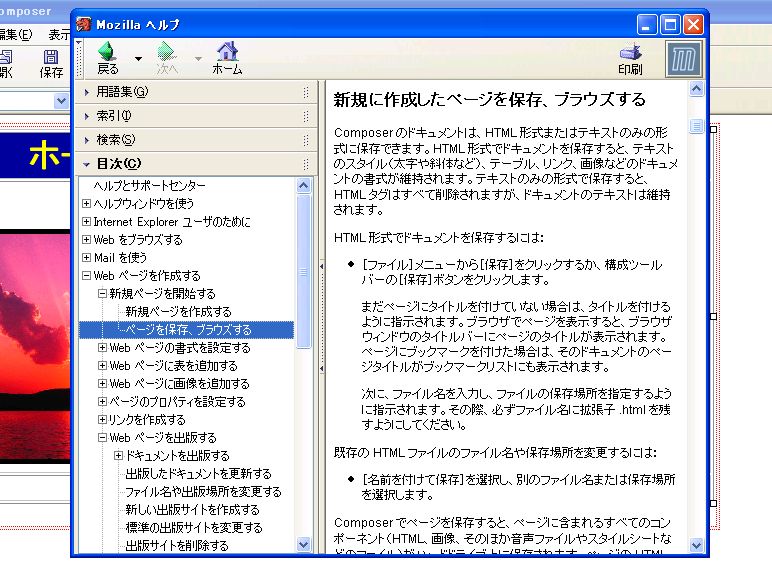Click contents tree scroll-up arrow

[304, 186]
